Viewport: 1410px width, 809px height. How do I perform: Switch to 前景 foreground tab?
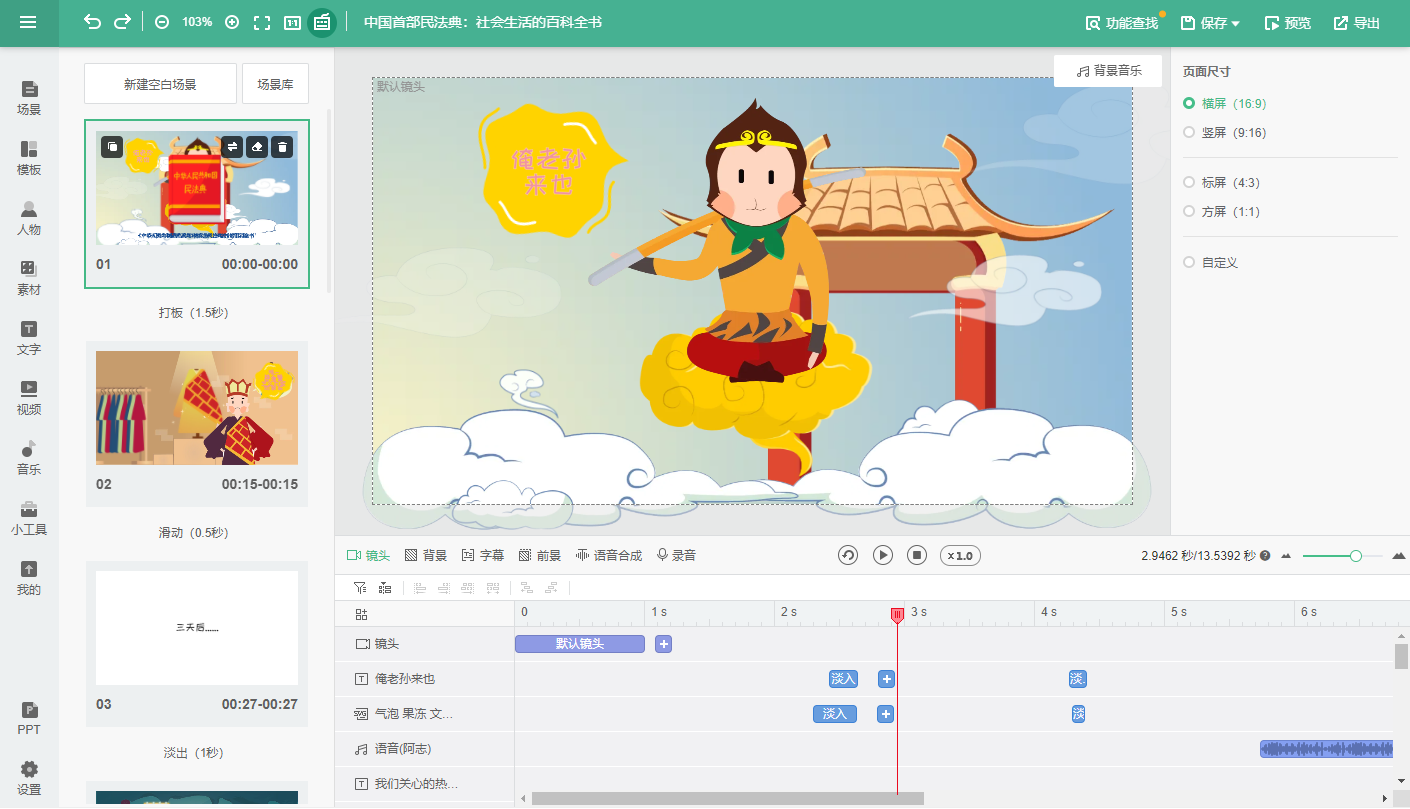539,555
